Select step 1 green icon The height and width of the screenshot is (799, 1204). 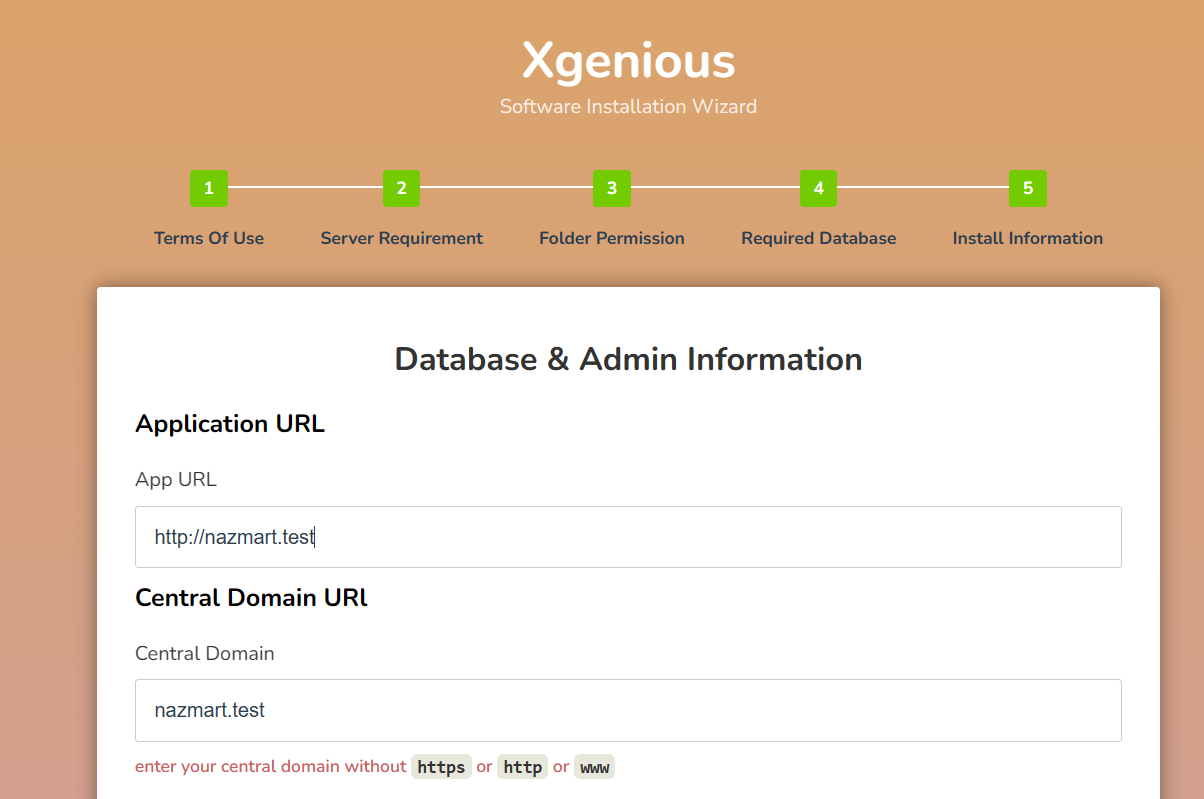point(208,188)
